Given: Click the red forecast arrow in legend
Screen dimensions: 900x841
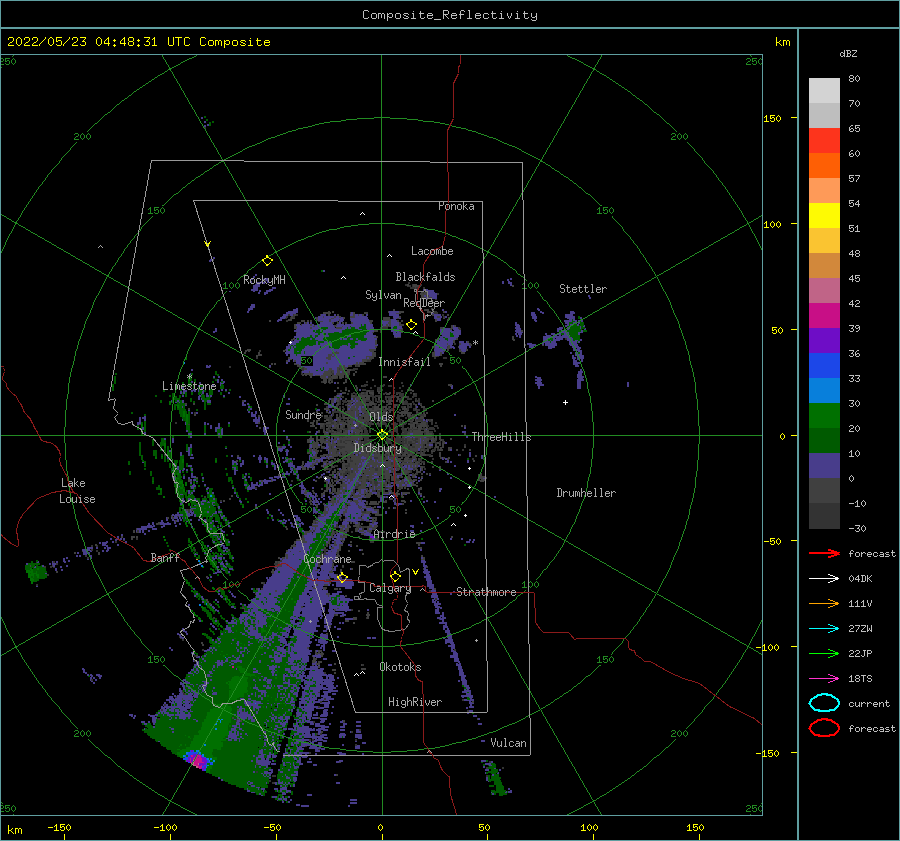Looking at the screenshot, I should click(824, 553).
